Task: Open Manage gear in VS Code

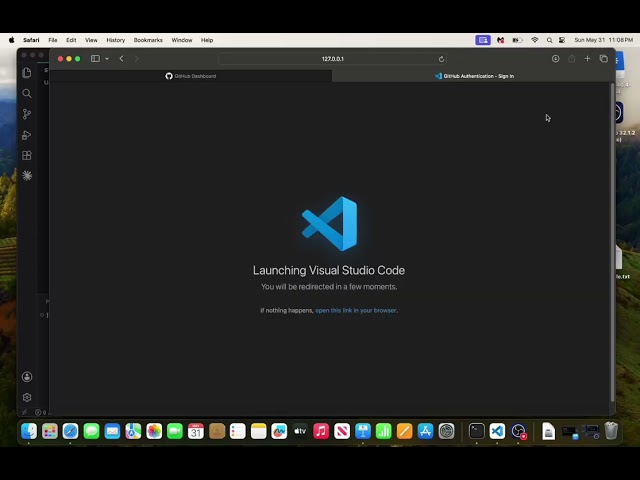Action: 27,397
